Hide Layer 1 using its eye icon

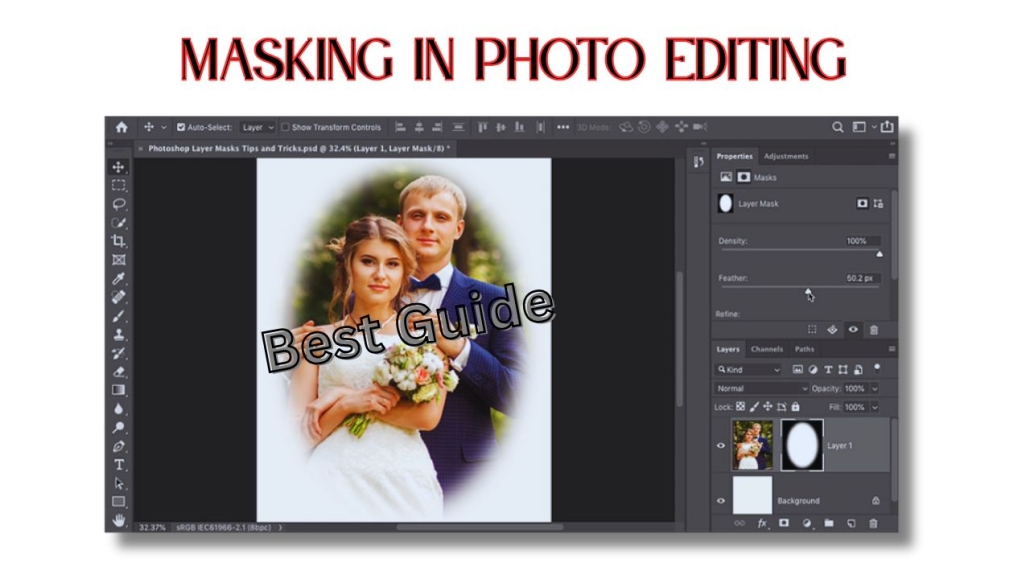tap(721, 445)
